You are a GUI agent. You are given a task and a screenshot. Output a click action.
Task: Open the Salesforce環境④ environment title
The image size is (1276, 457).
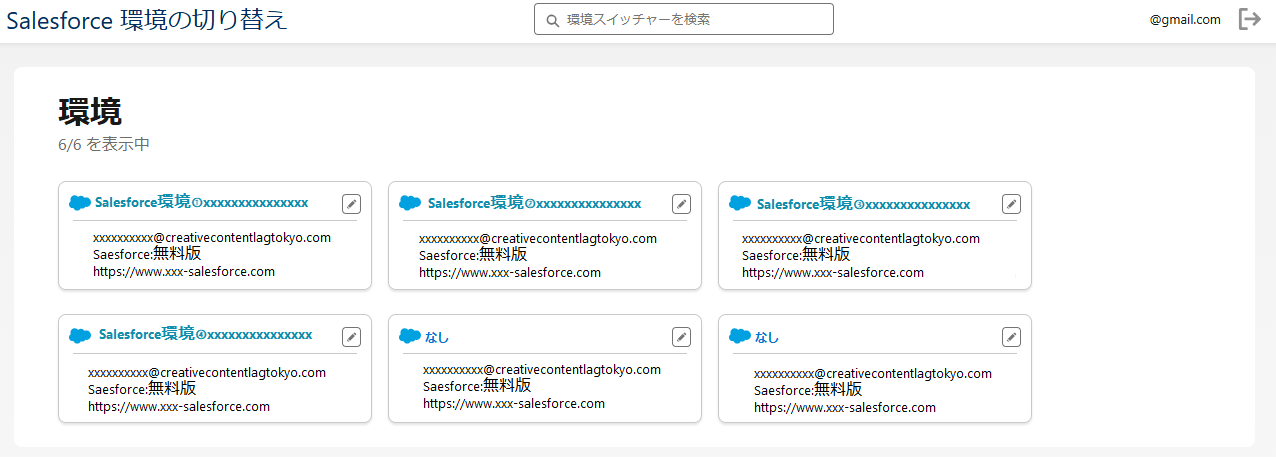(x=205, y=334)
